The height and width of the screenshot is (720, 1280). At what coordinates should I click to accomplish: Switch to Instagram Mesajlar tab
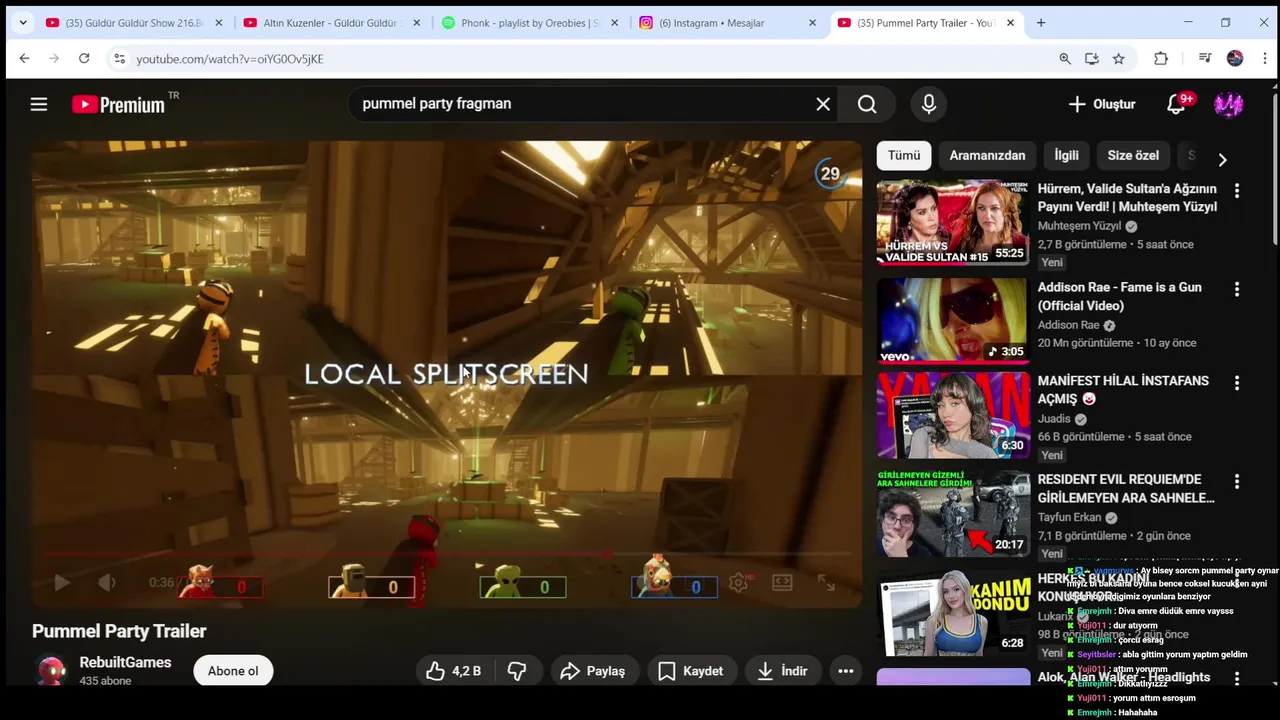pyautogui.click(x=728, y=22)
